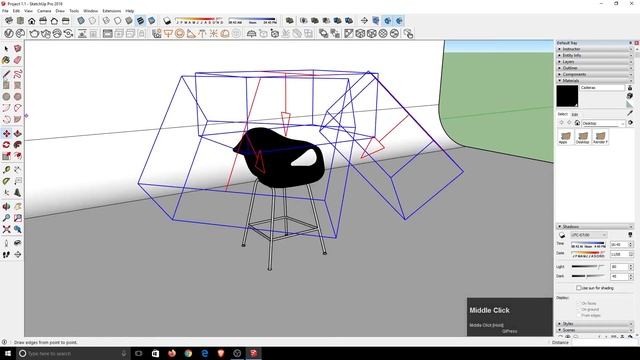Open the Camera menu
640x360 pixels.
44,11
